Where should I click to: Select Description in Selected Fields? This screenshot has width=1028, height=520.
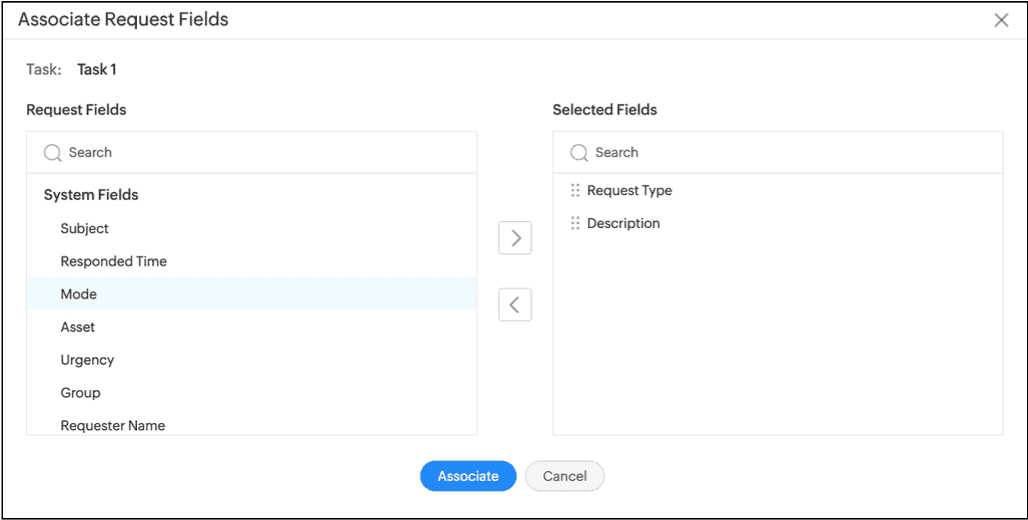624,224
